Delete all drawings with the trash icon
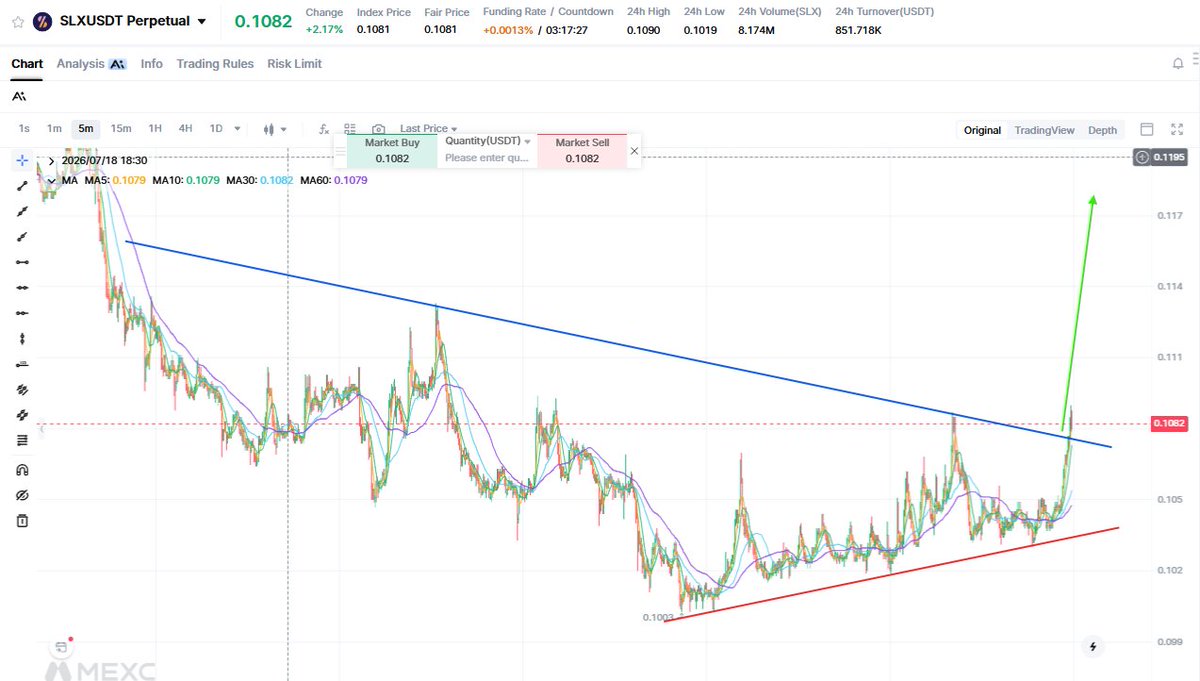1200x681 pixels. tap(22, 520)
